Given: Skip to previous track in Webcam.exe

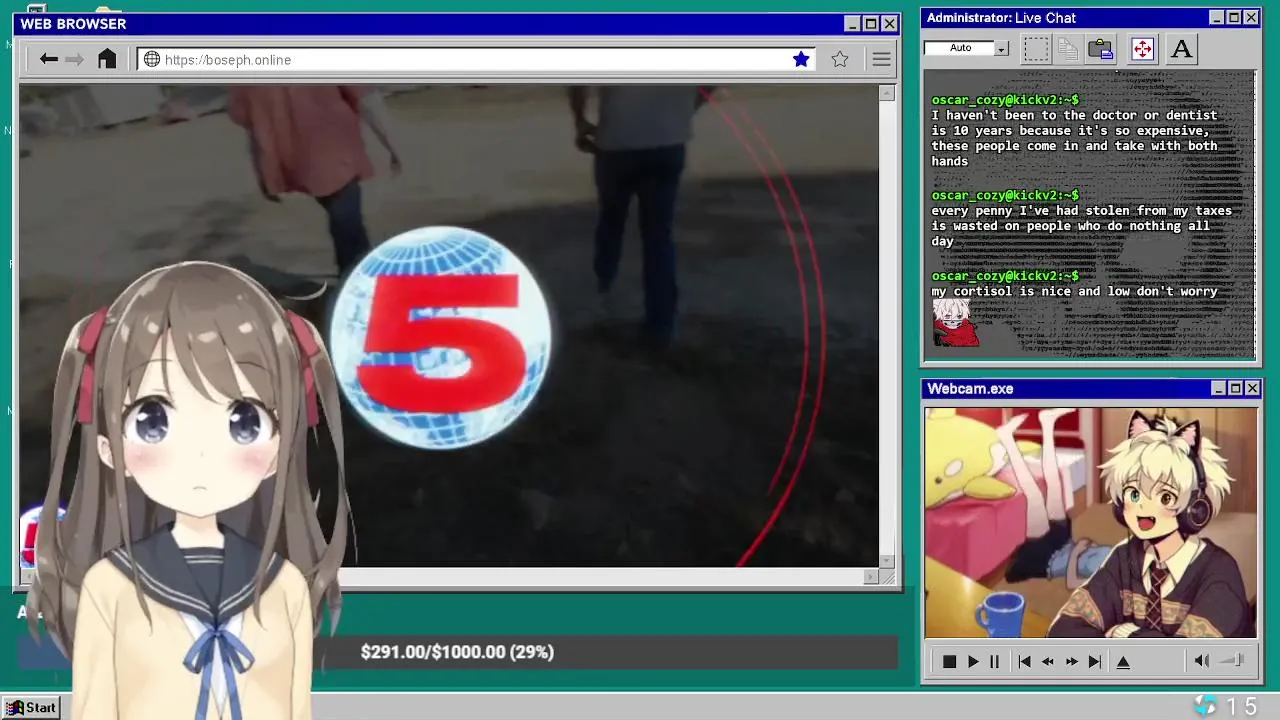Looking at the screenshot, I should tap(1024, 661).
